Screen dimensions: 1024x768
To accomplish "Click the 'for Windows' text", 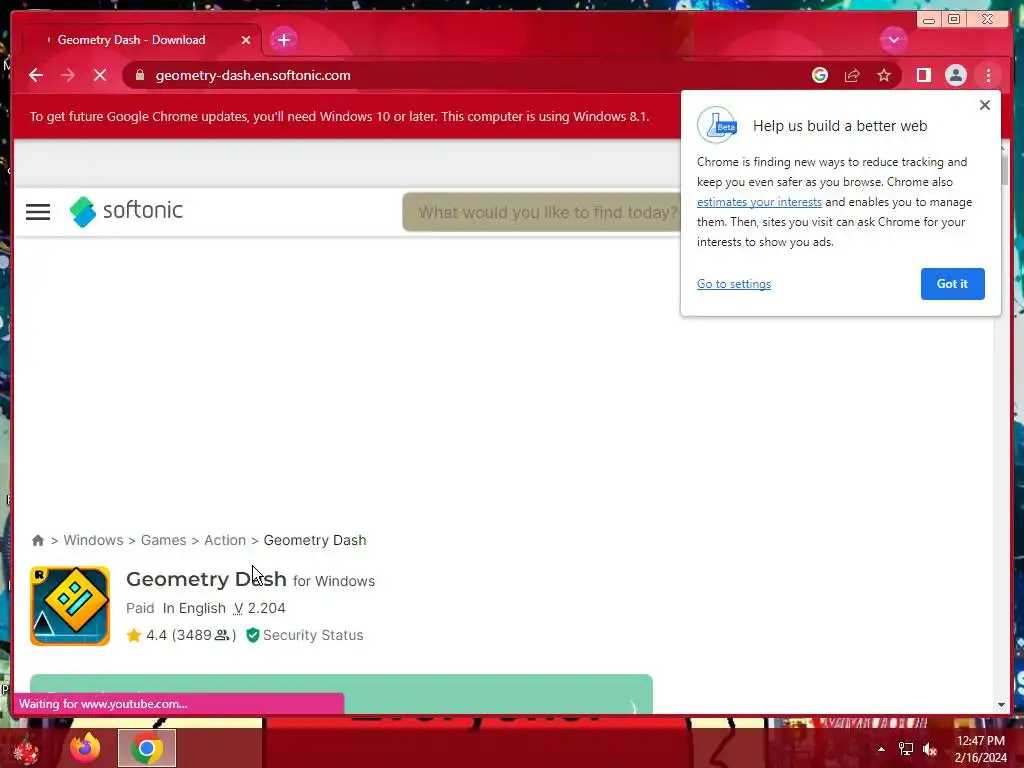I will point(334,581).
